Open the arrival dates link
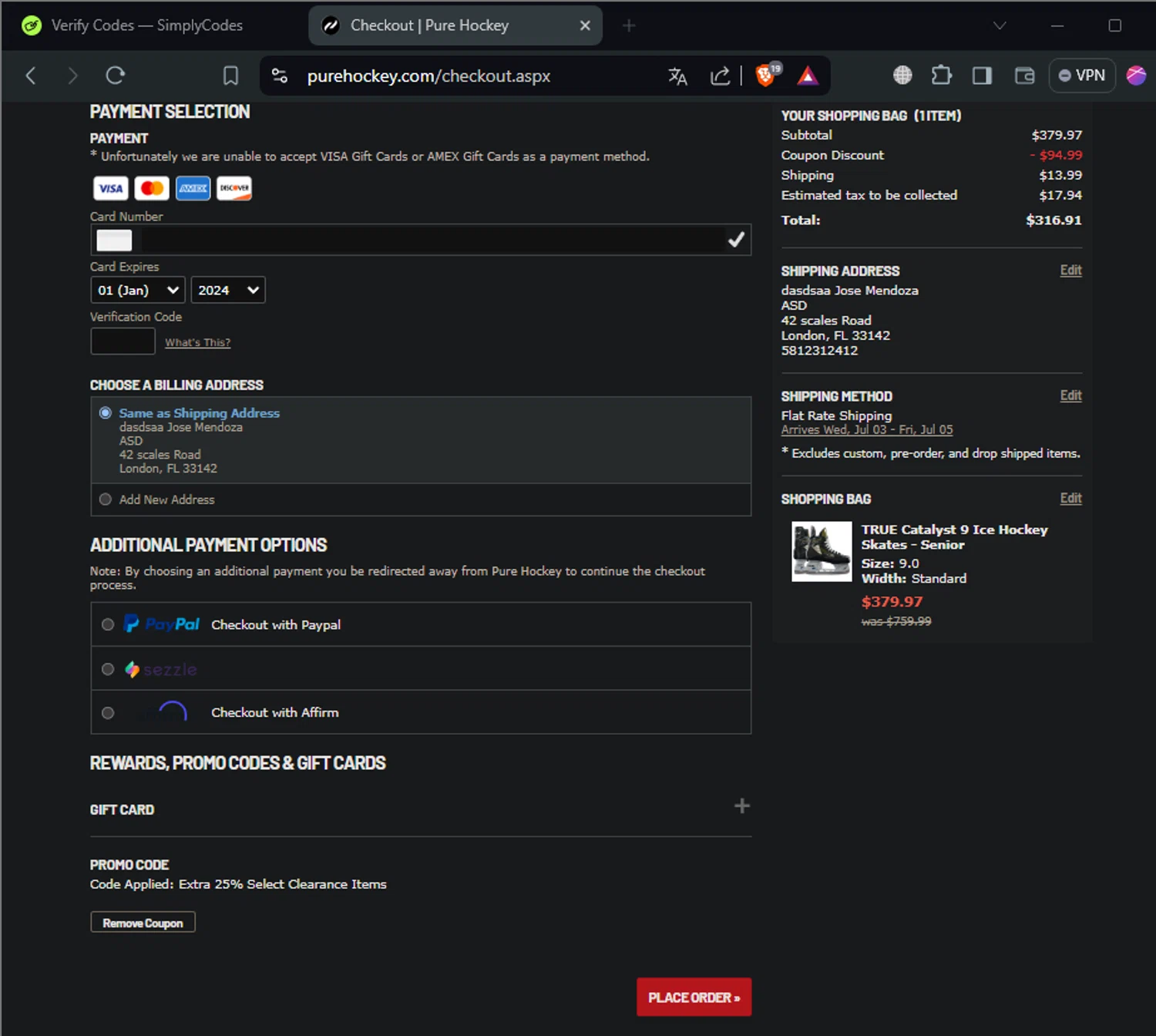 point(867,429)
